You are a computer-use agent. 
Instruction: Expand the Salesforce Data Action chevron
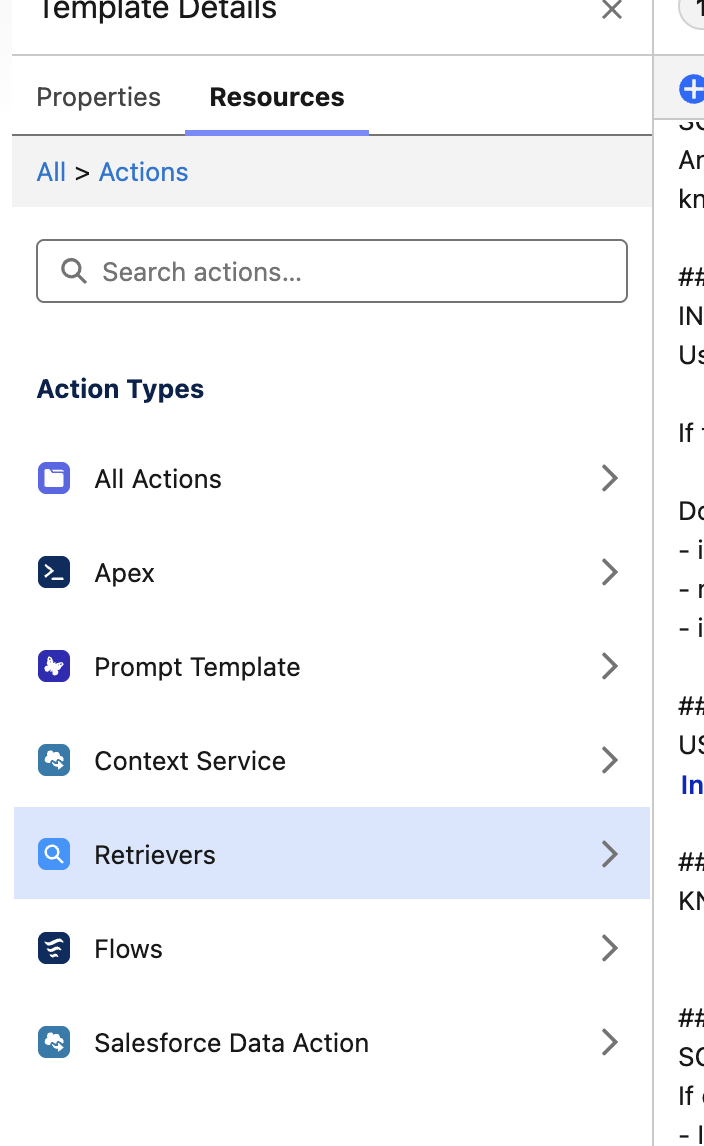coord(610,1042)
